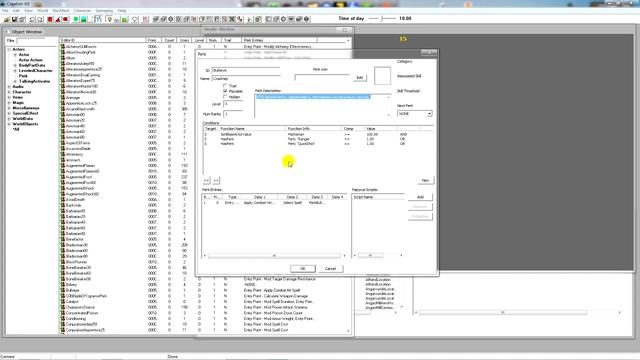Open the Help menu
Viewport: 640px width, 360px height.
point(122,11)
